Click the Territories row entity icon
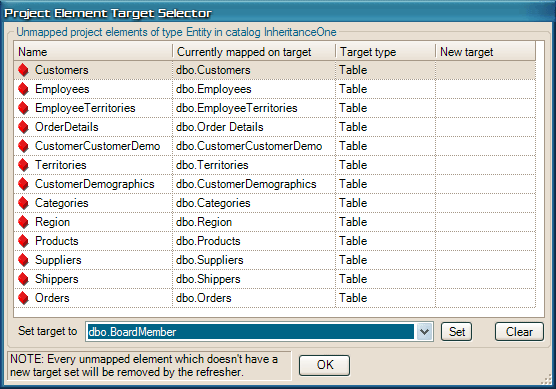The height and width of the screenshot is (389, 556). (23, 165)
